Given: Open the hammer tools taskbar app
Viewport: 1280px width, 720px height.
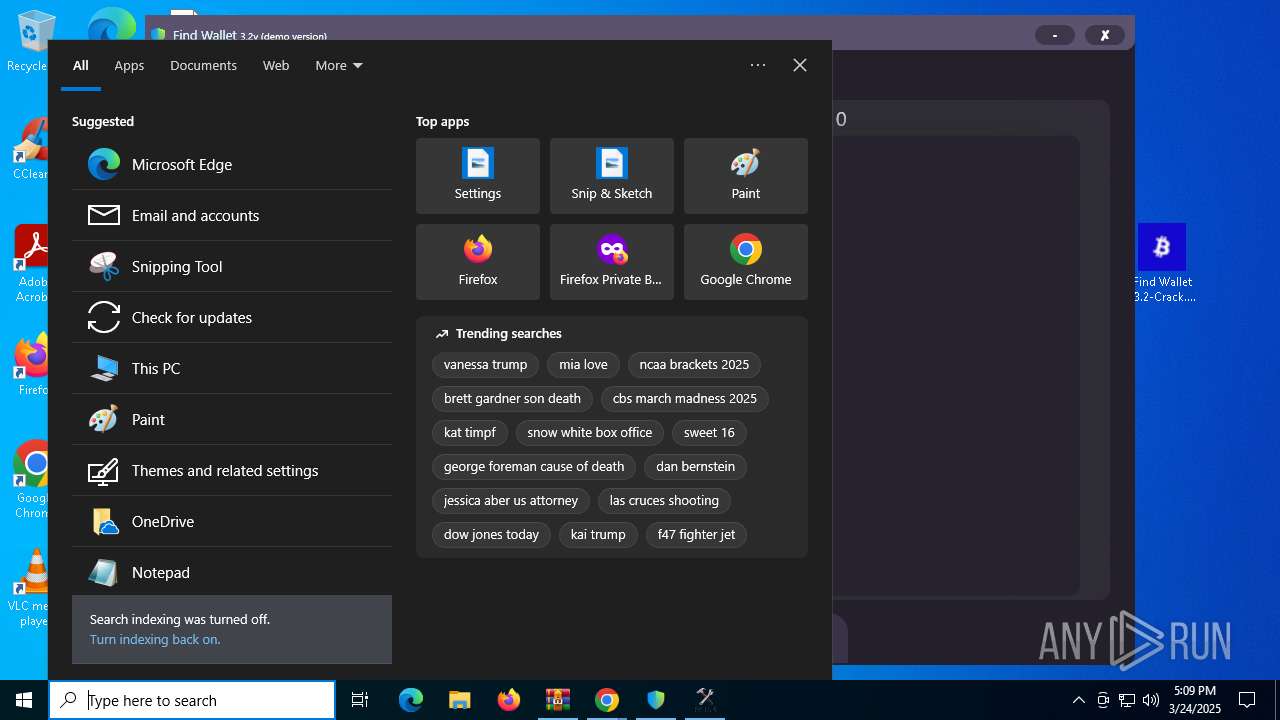Looking at the screenshot, I should (x=705, y=700).
